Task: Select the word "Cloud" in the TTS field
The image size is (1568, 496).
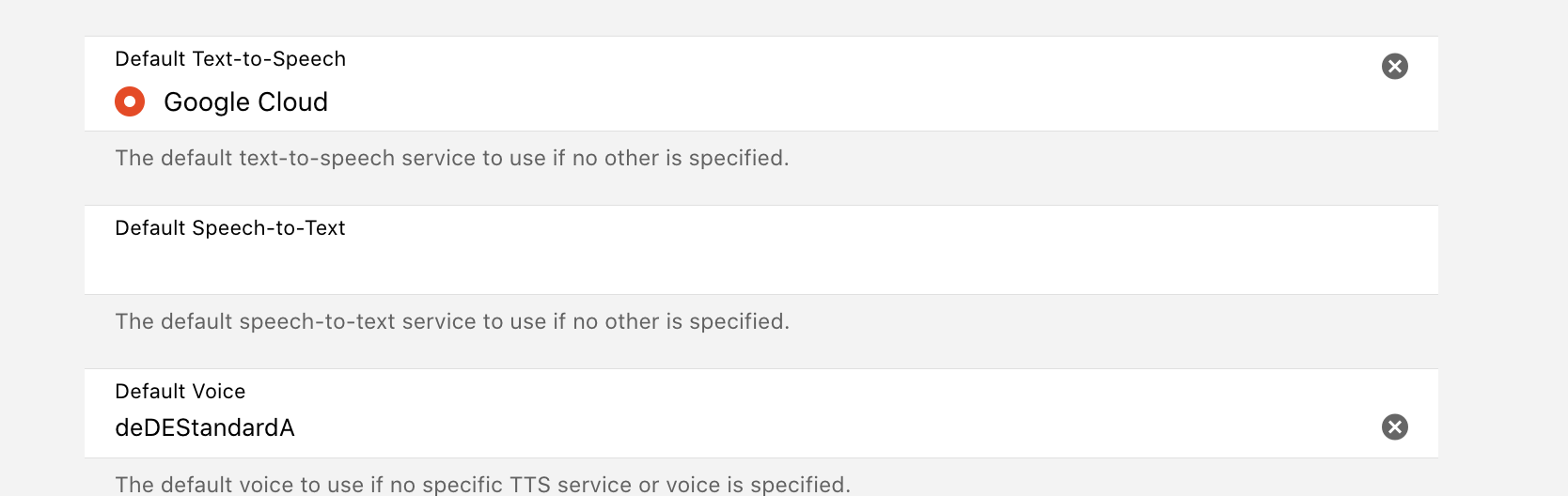Action: tap(292, 101)
